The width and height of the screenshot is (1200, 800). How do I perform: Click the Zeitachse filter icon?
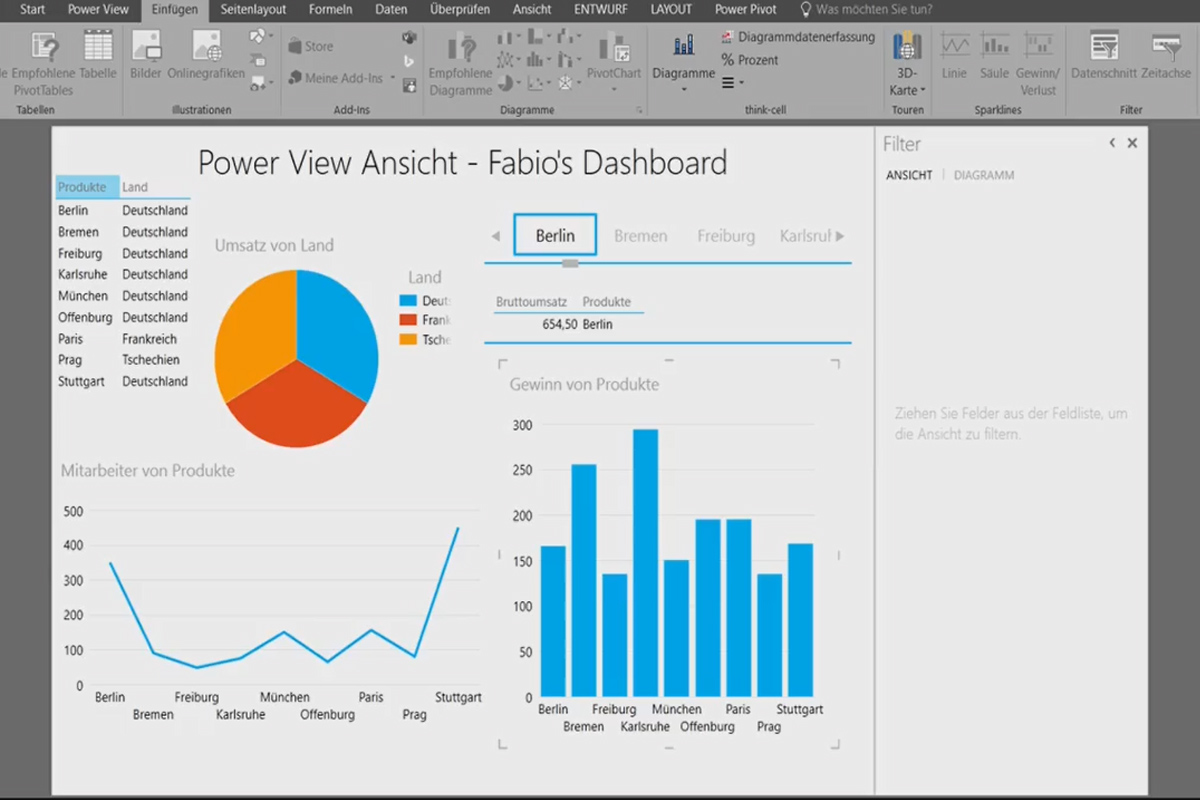(1166, 46)
